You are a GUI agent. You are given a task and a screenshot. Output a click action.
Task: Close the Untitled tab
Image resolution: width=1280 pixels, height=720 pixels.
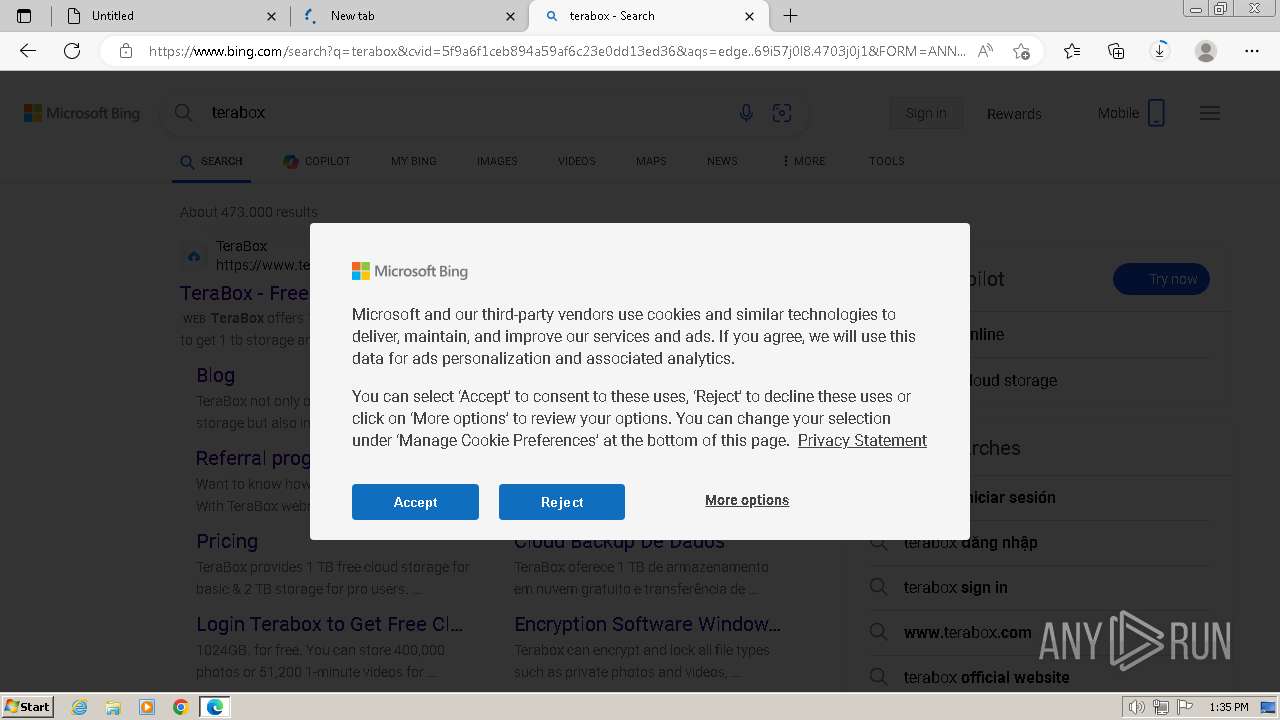[272, 16]
